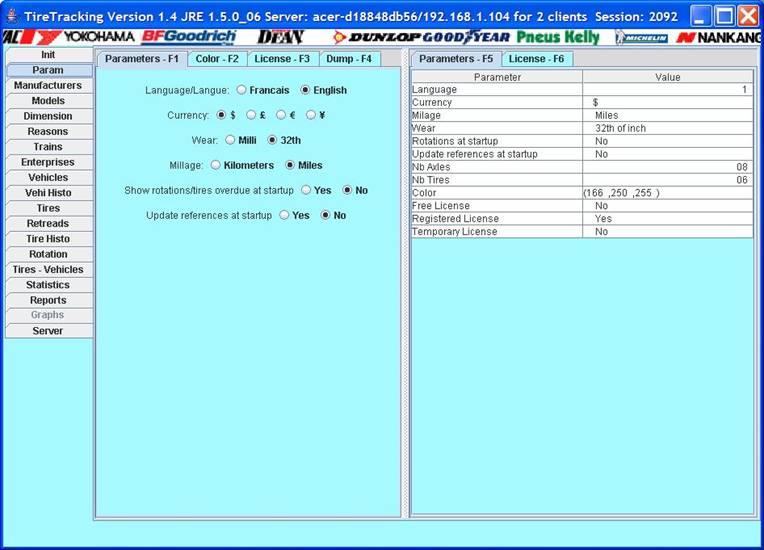Enable update references at startup Yes
764x550 pixels.
pos(284,215)
